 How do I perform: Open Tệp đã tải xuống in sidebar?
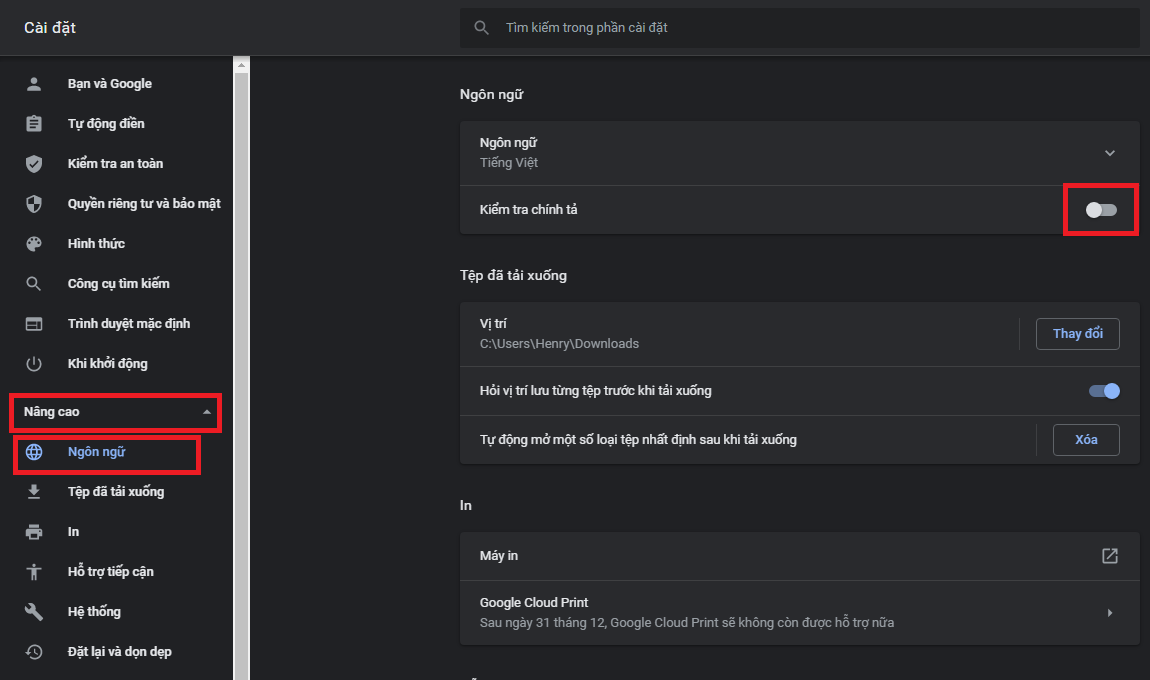point(115,491)
